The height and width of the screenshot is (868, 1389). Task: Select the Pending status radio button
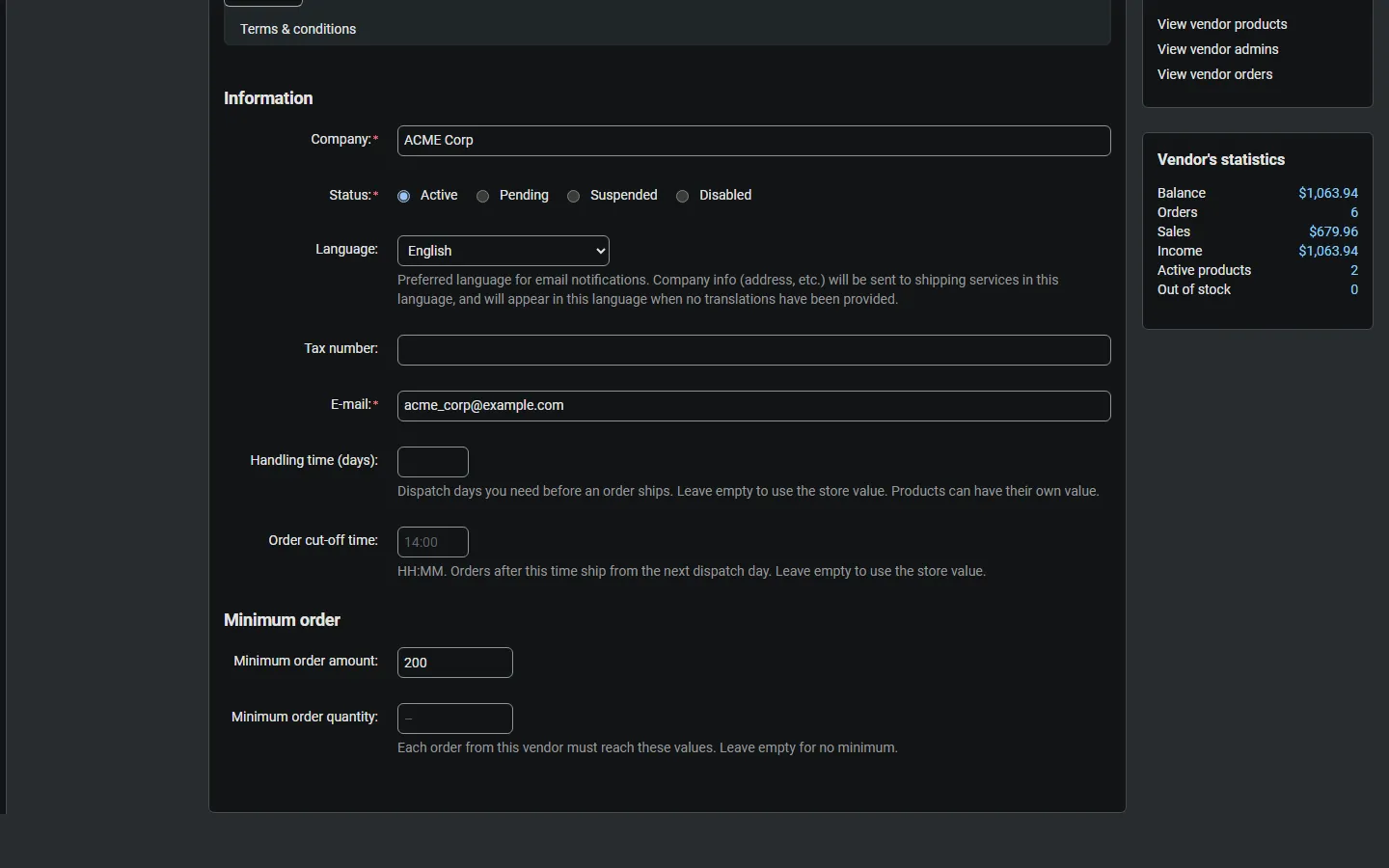(x=483, y=196)
